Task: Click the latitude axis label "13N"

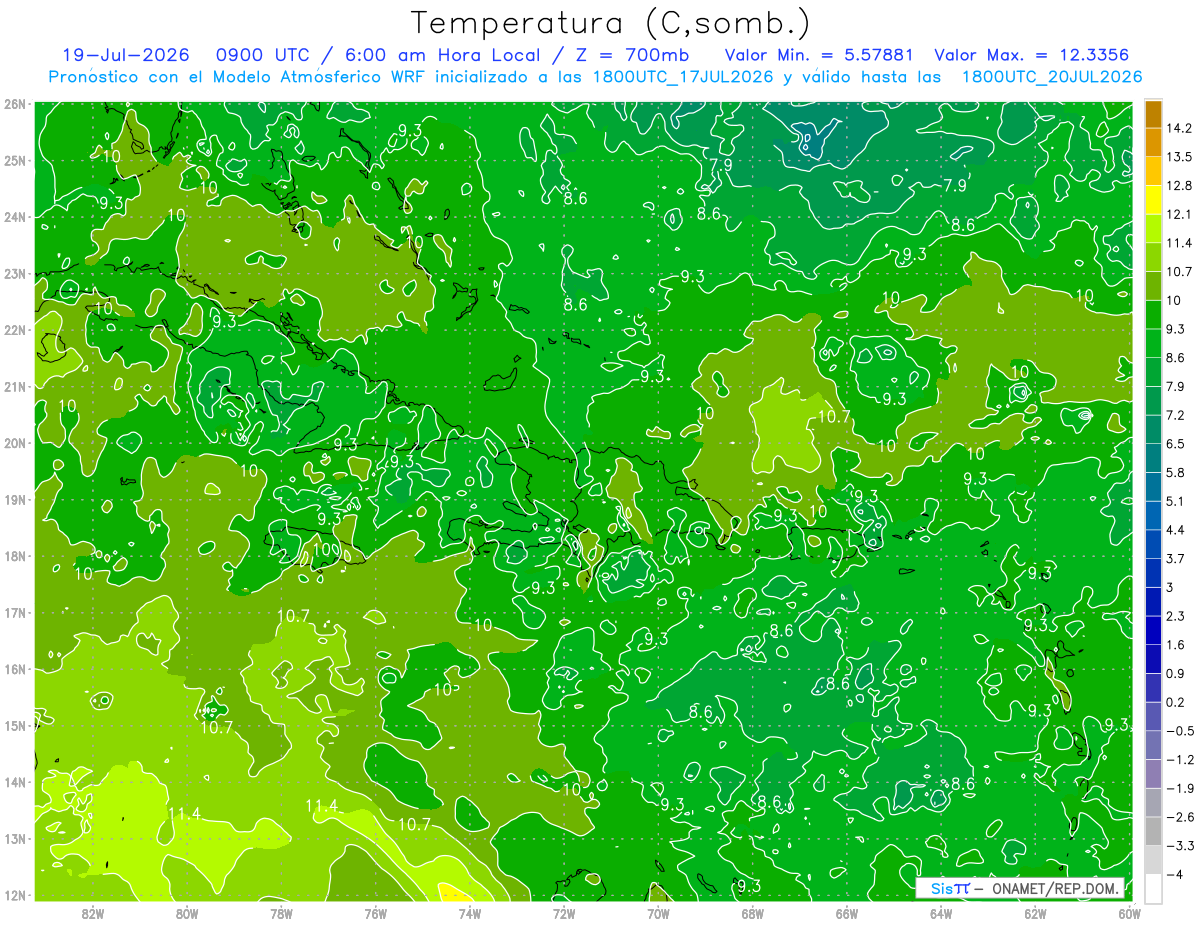Action: pos(14,838)
